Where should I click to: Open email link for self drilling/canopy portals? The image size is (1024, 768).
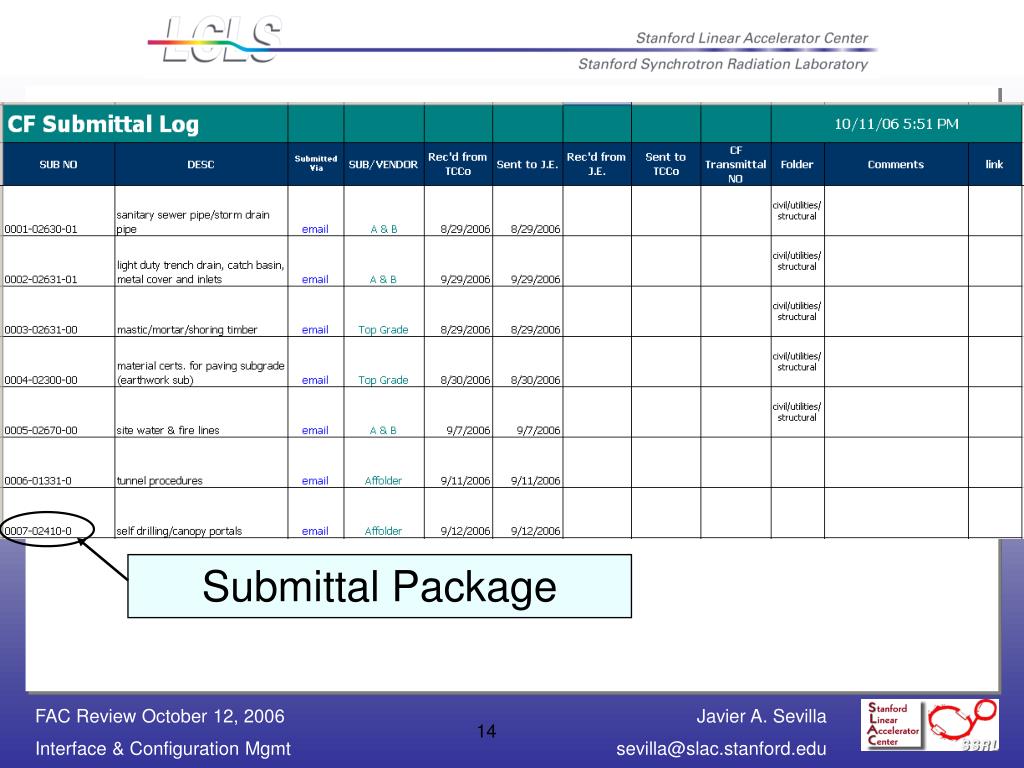315,531
